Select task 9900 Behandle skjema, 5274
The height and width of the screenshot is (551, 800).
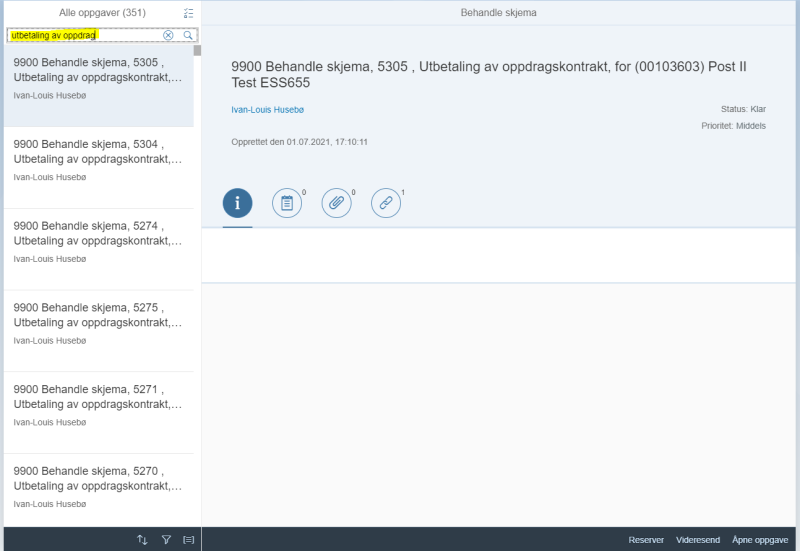tap(99, 249)
